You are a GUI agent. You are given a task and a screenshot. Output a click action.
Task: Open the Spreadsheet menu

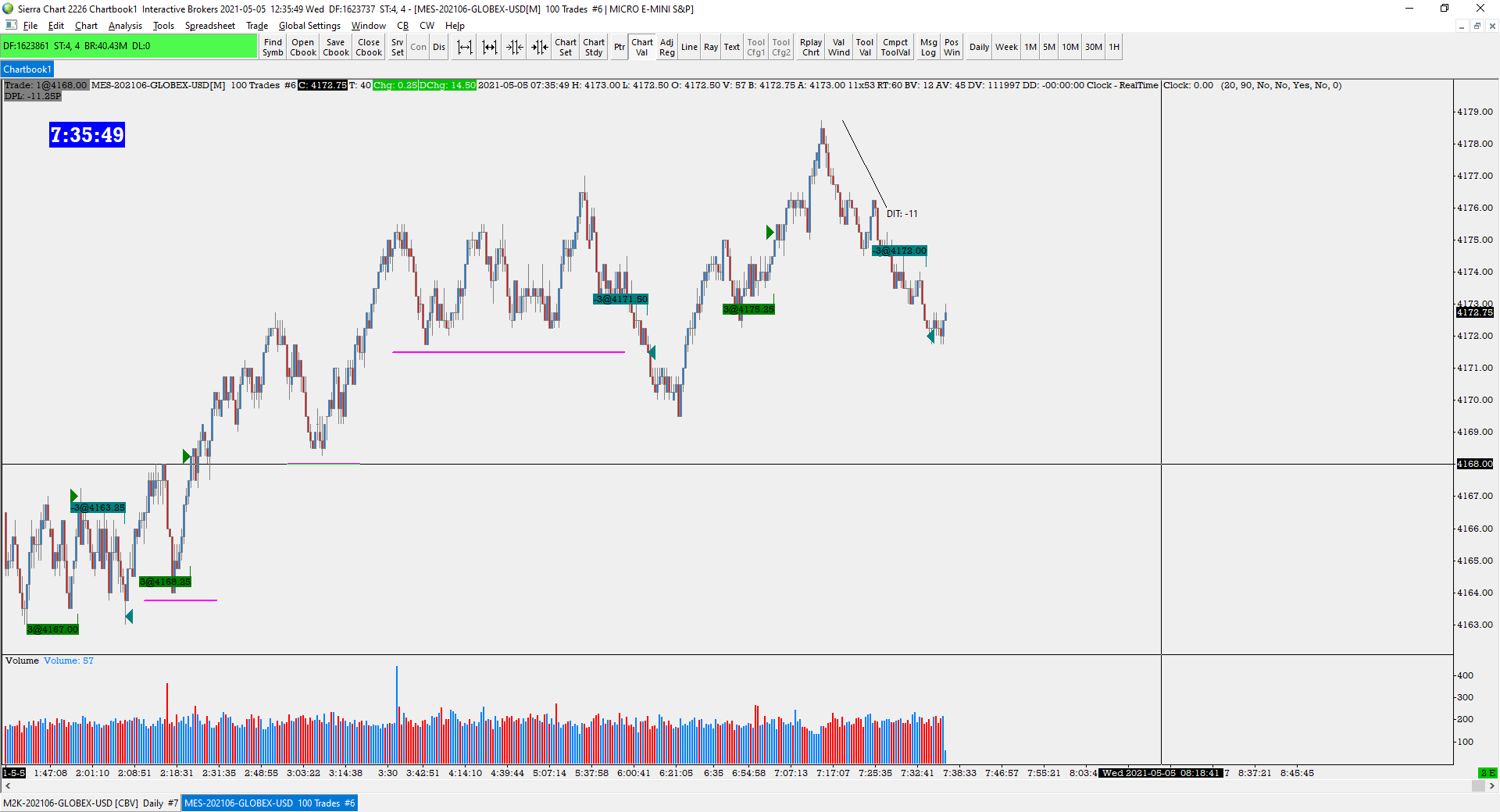tap(209, 26)
